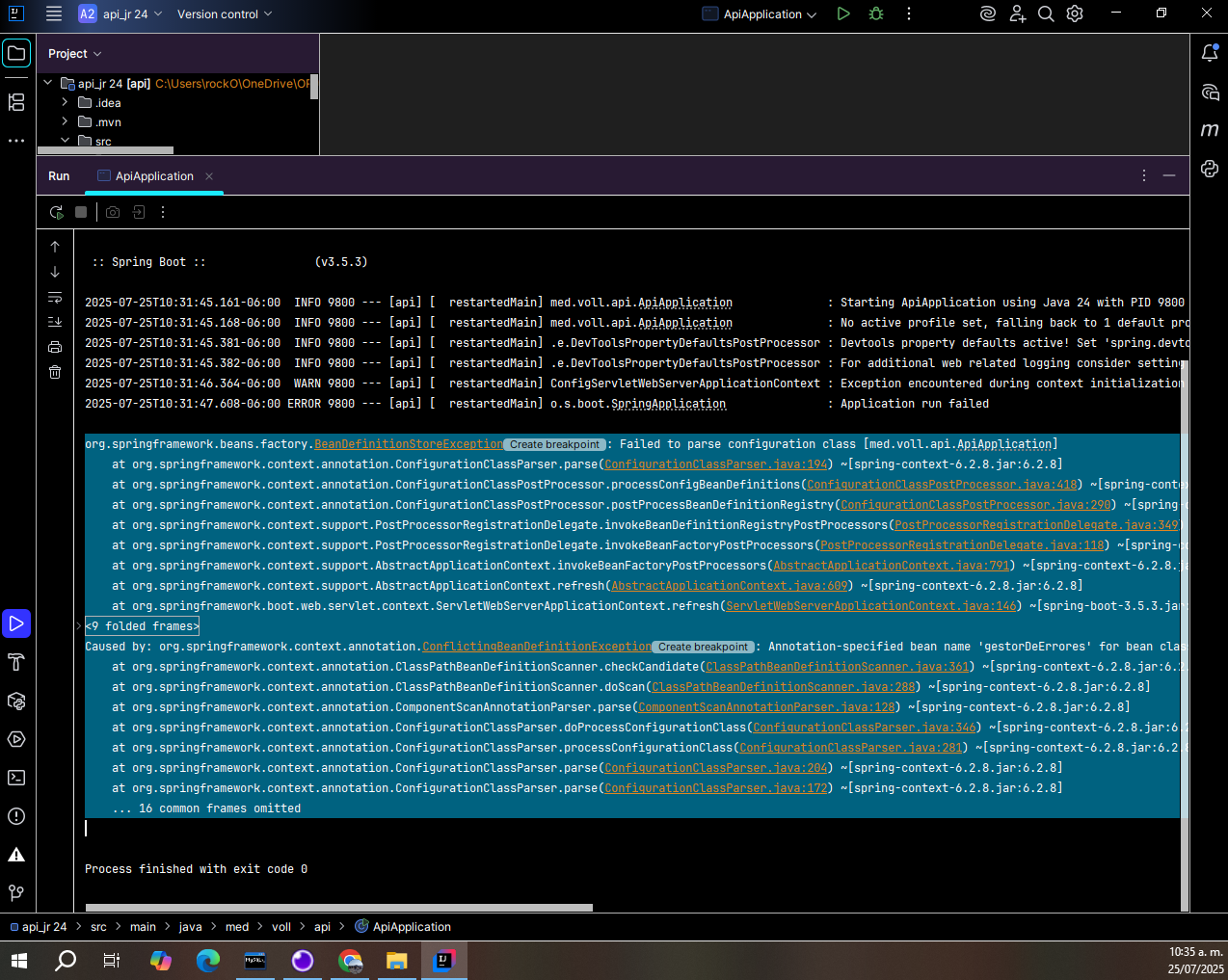
Task: Open the Git branches tool window
Action: click(16, 893)
